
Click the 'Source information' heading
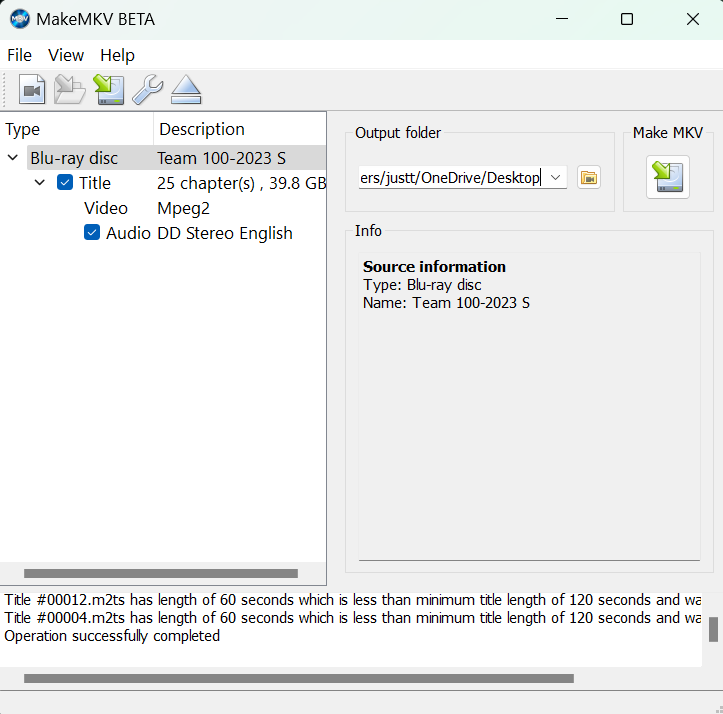[x=434, y=267]
